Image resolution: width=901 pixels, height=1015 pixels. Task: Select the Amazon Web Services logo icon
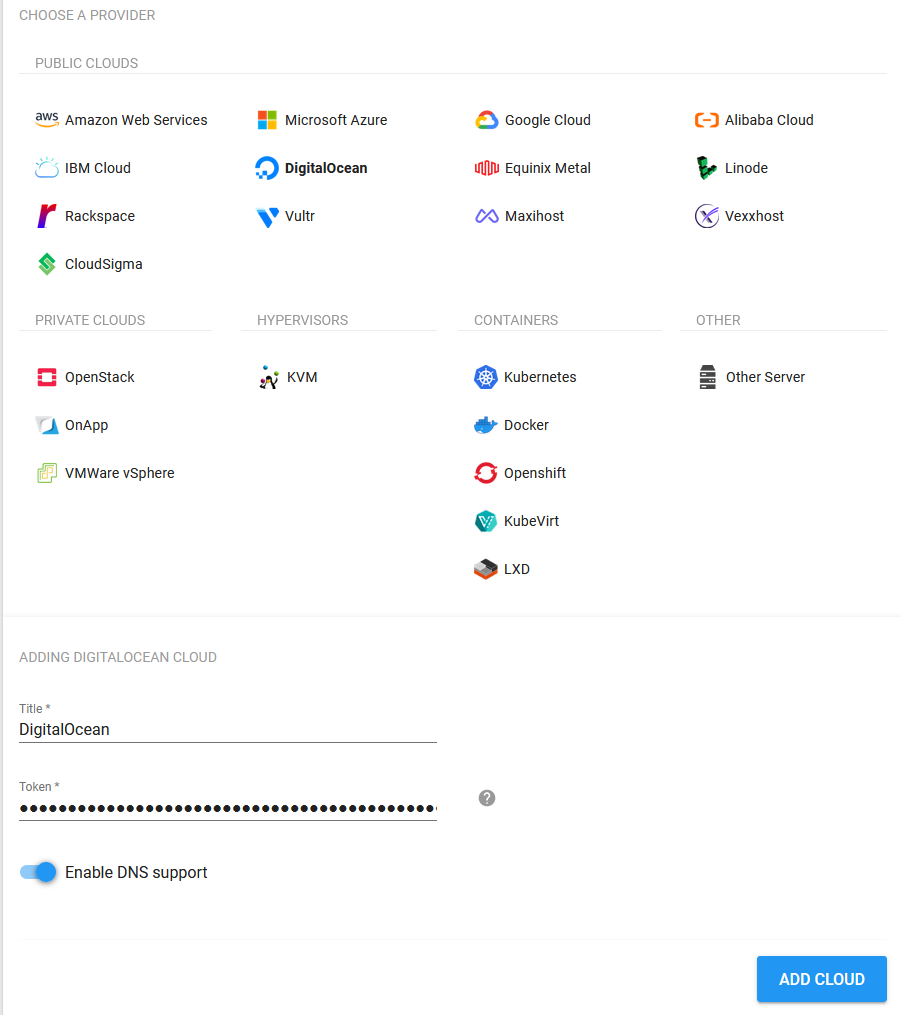pos(47,120)
